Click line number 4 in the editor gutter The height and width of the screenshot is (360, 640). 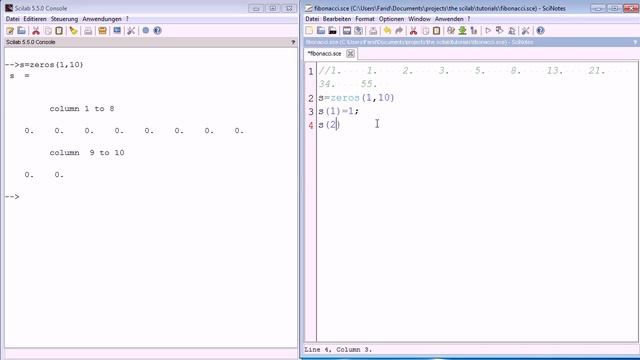pyautogui.click(x=311, y=125)
